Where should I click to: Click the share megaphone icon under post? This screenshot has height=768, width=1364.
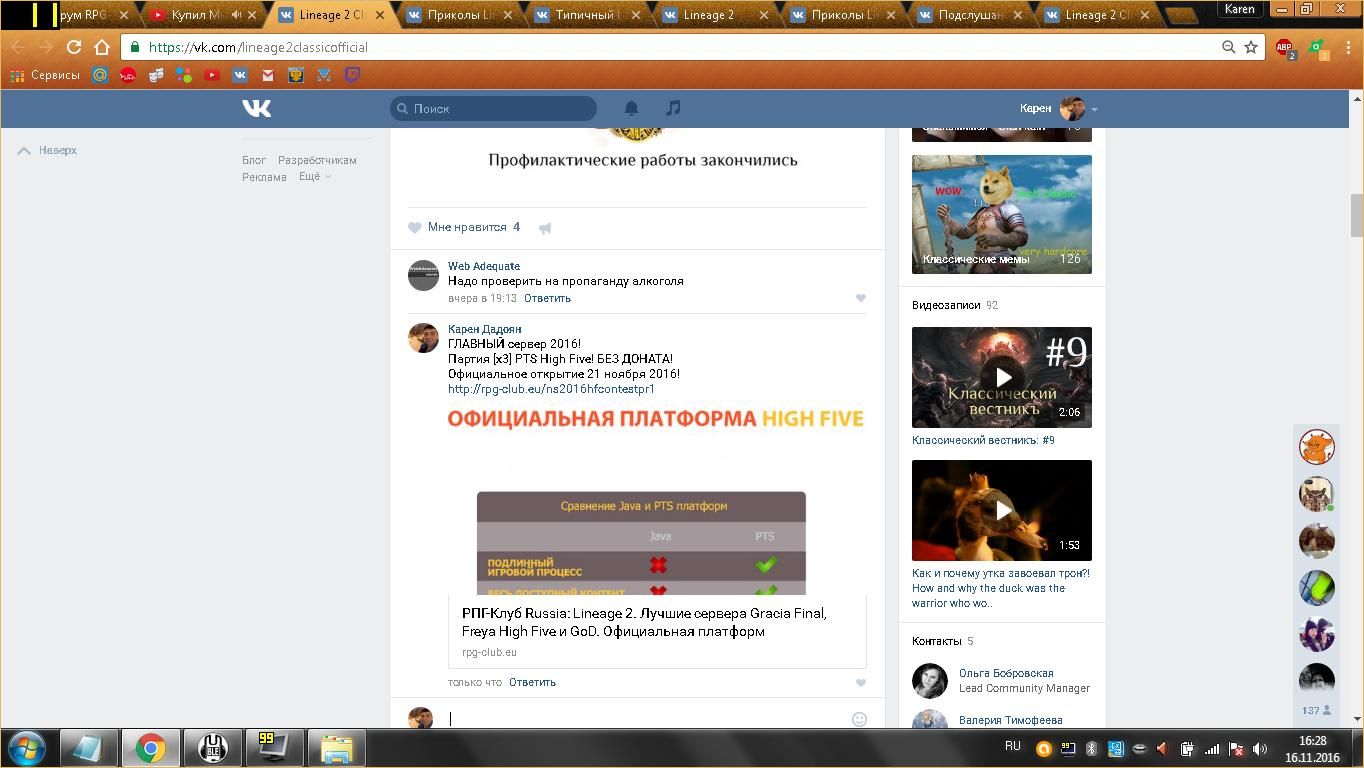[545, 228]
